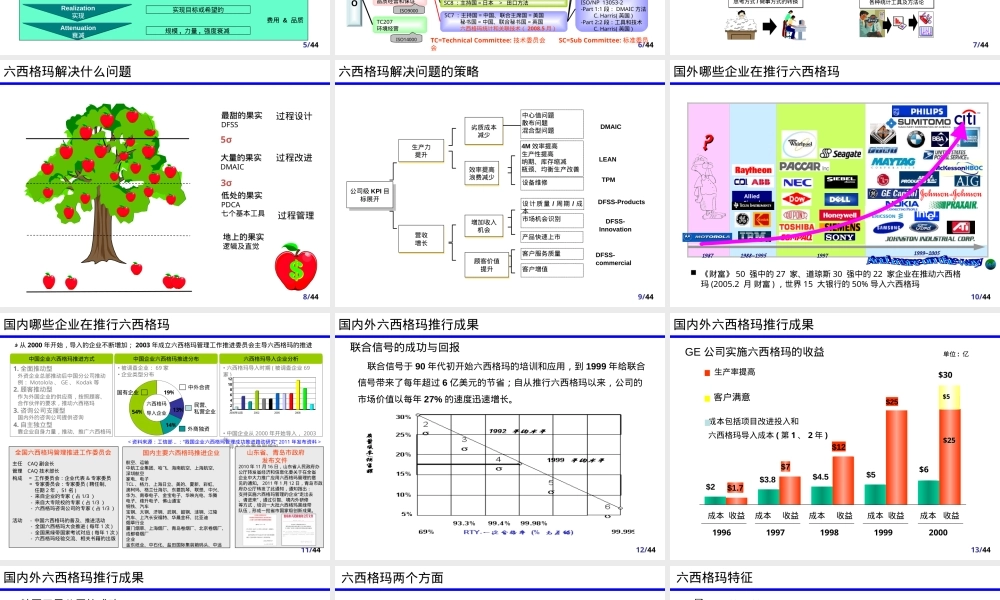Click the AIG logo

[x=966, y=181]
